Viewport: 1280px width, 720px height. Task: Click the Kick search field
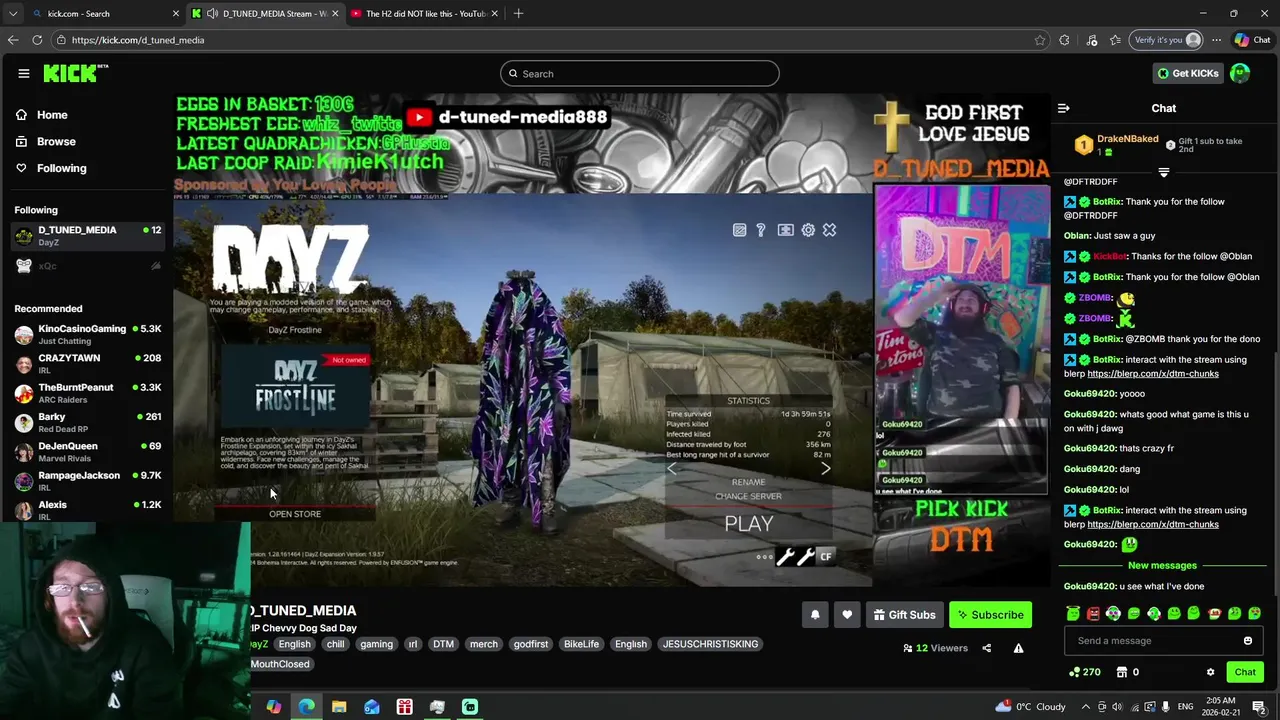(x=640, y=73)
